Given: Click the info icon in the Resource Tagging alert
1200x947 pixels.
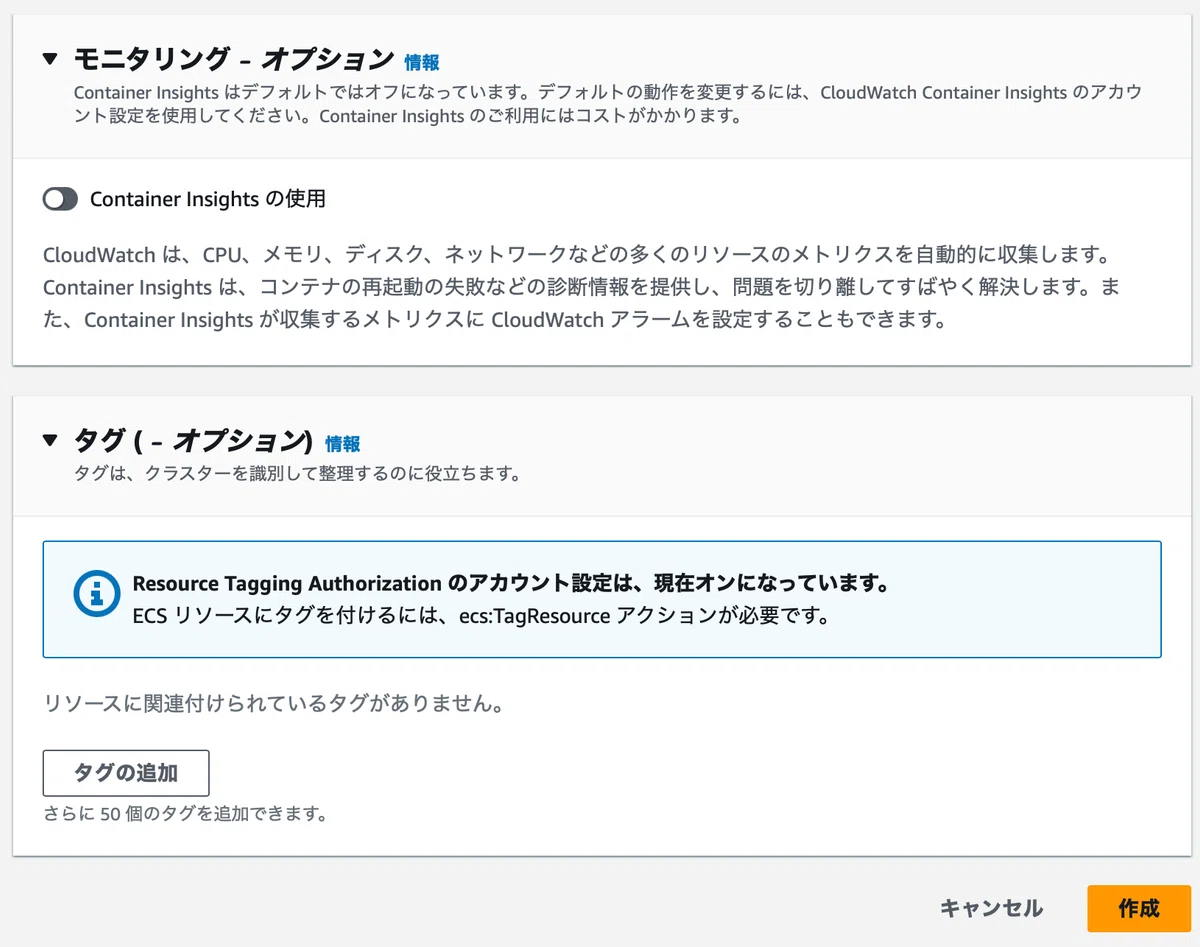Looking at the screenshot, I should click(97, 594).
